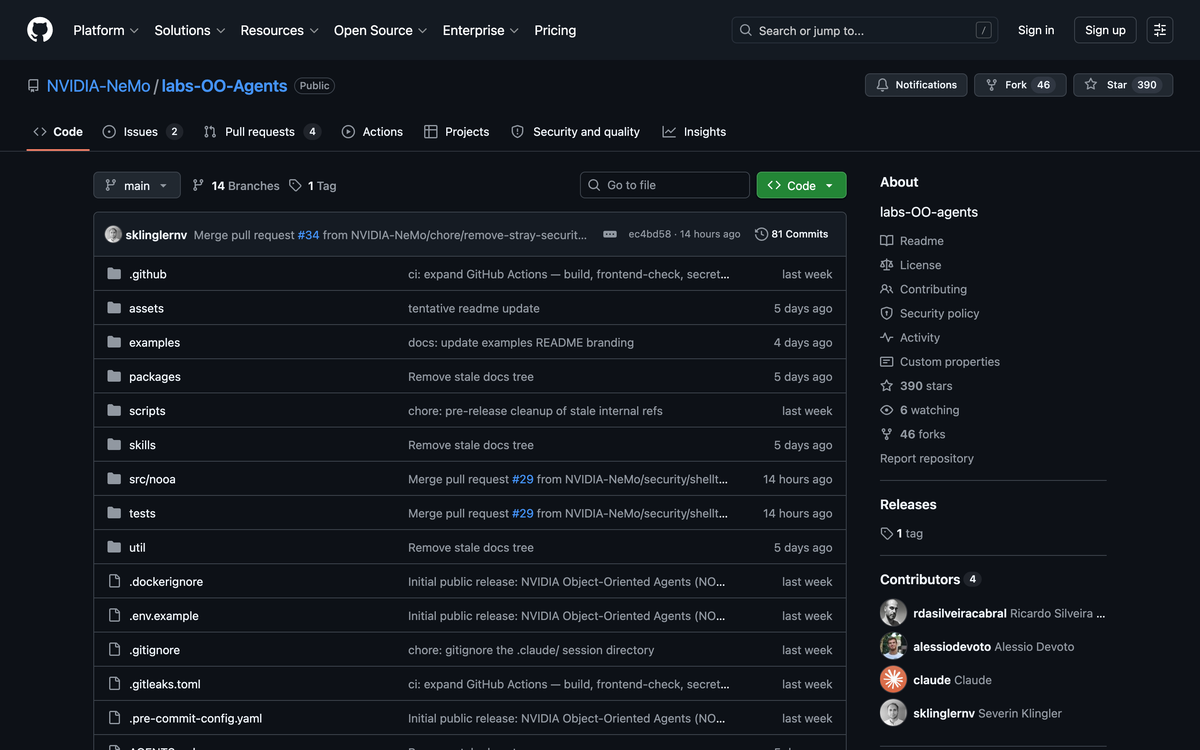Click Report repository link
The image size is (1200, 750).
[927, 458]
